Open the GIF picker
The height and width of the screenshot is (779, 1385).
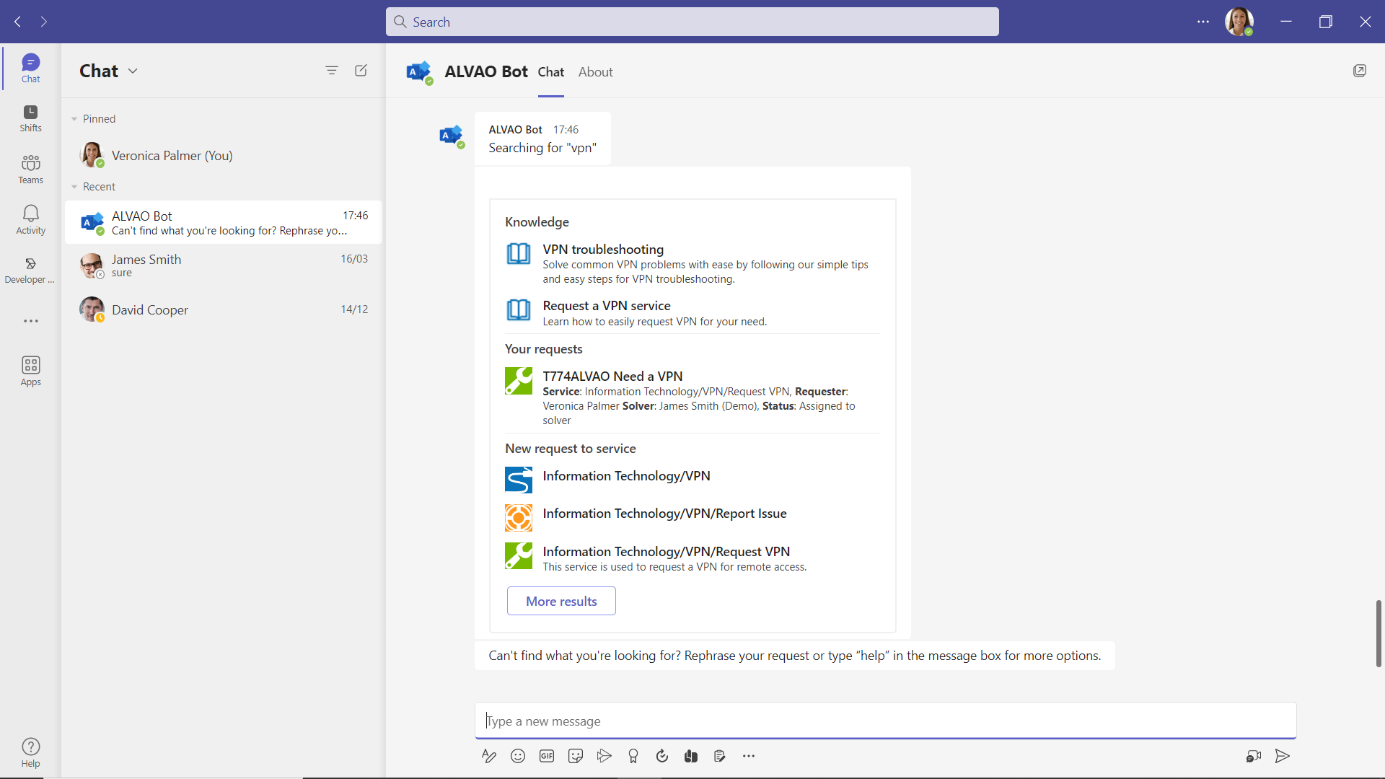(547, 756)
